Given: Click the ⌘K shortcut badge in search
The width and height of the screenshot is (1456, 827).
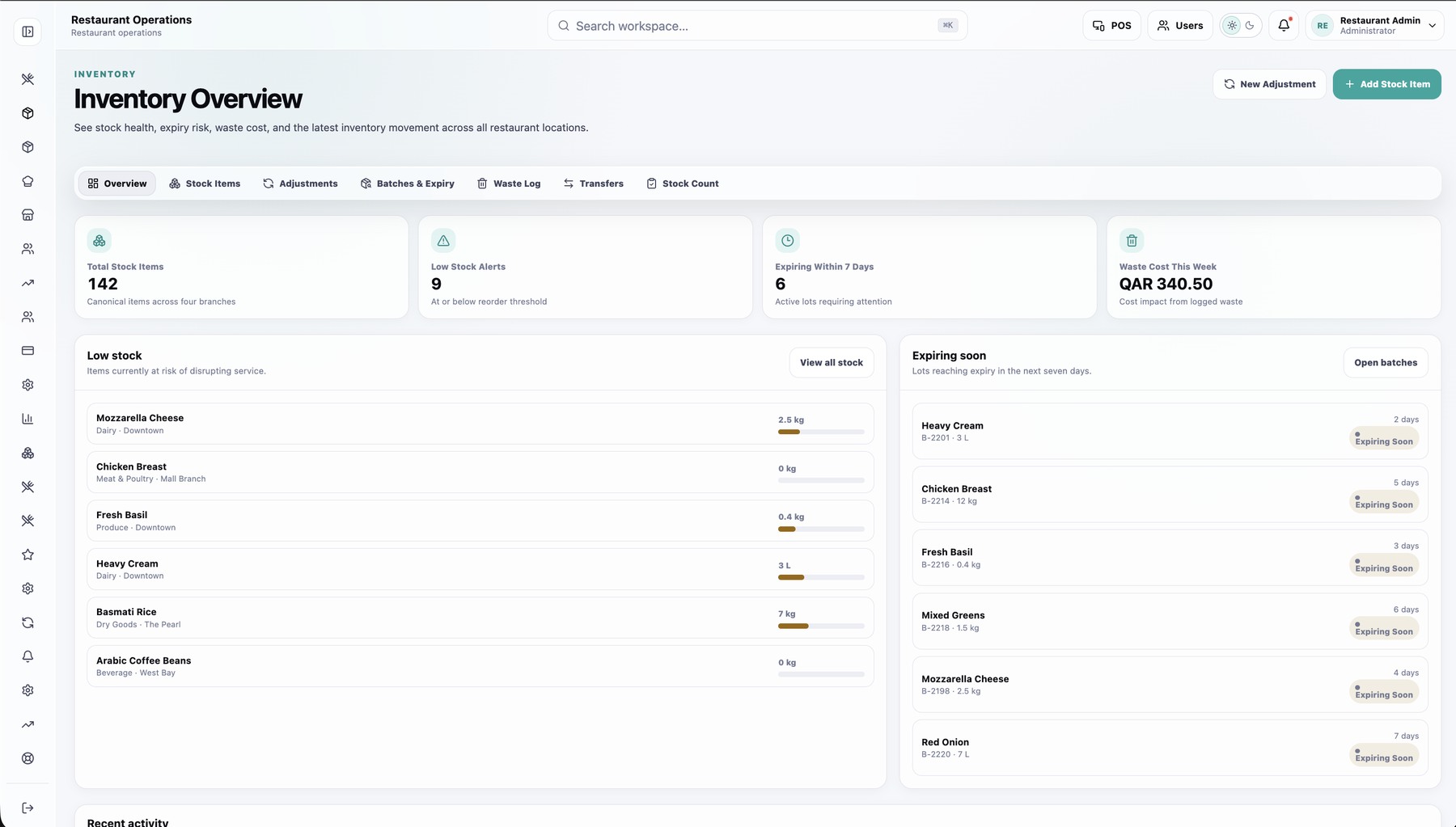Looking at the screenshot, I should 948,26.
